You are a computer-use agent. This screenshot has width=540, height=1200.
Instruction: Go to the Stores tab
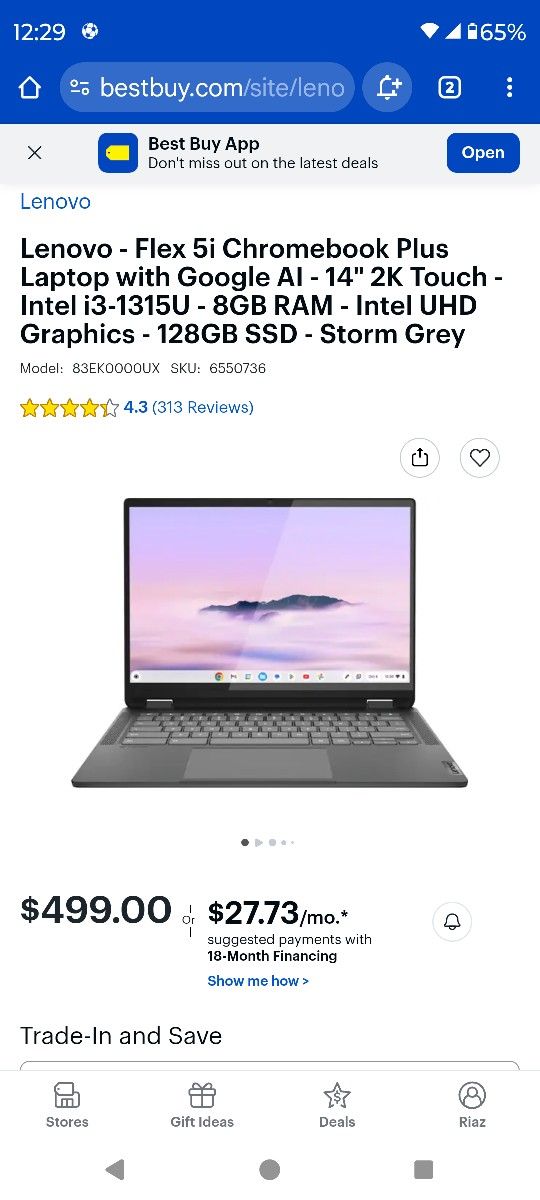pyautogui.click(x=67, y=1105)
